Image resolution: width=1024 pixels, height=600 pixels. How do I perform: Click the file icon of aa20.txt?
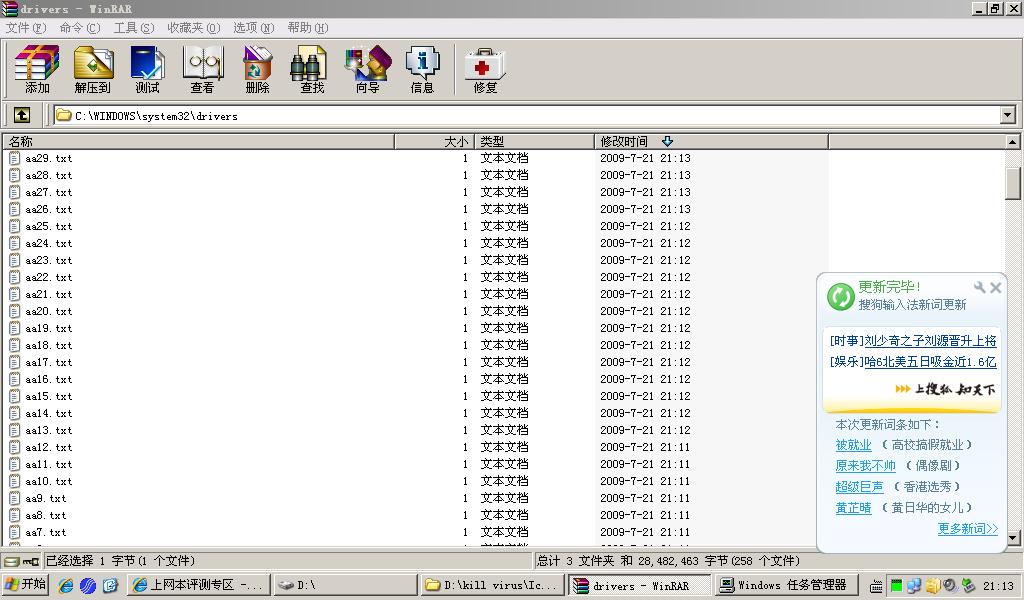click(x=14, y=311)
